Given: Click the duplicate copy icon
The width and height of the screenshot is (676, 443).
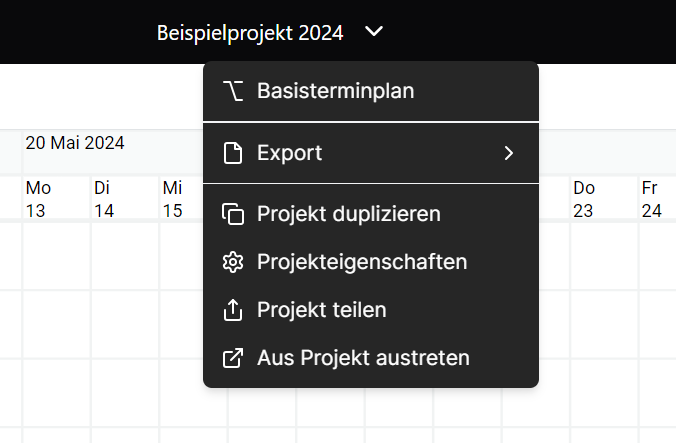Looking at the screenshot, I should tap(233, 214).
